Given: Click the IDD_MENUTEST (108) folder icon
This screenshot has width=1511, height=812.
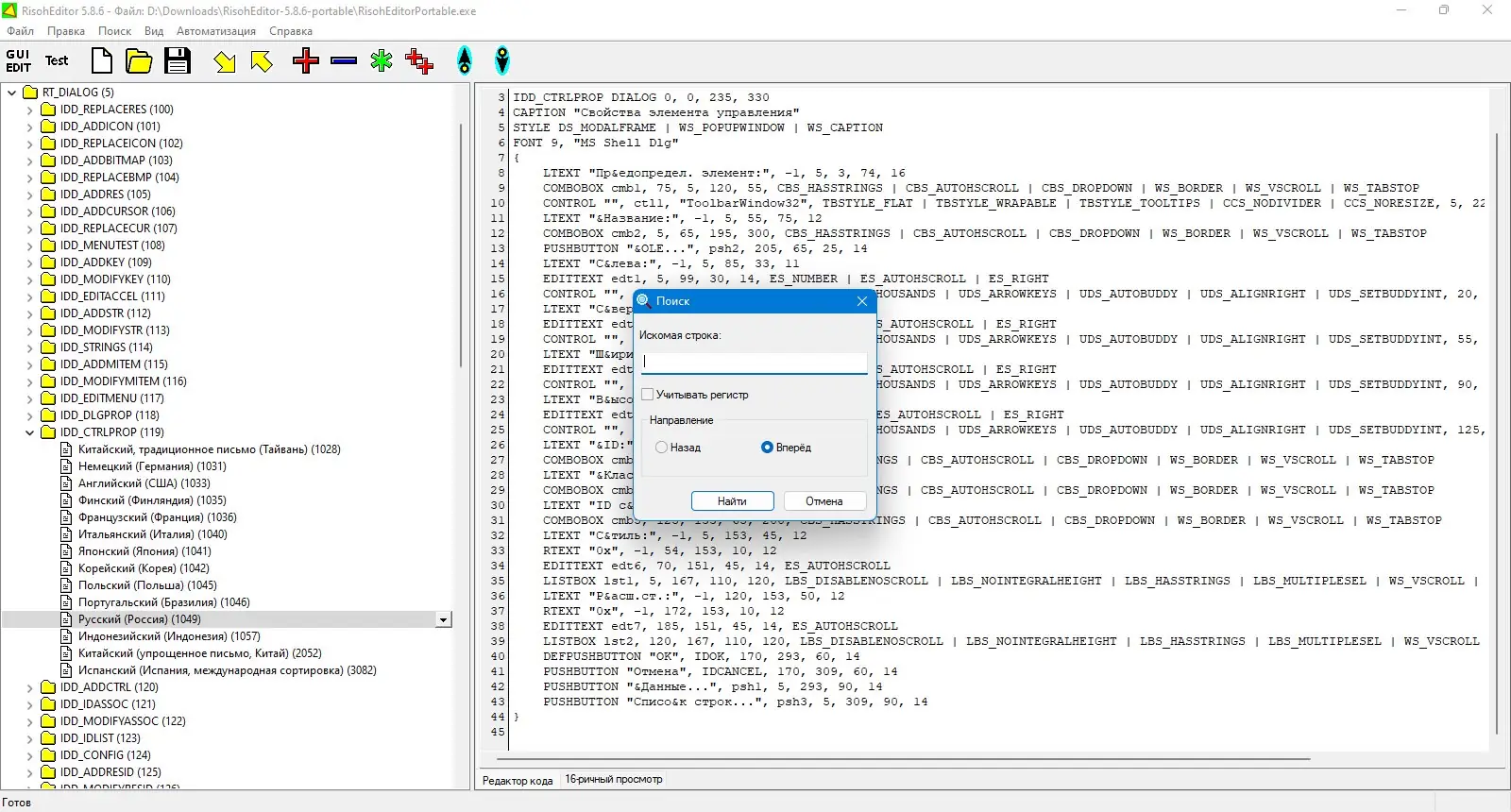Looking at the screenshot, I should tap(48, 245).
